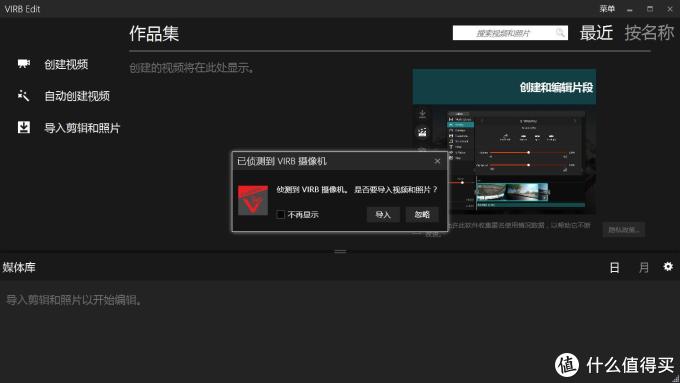Click the import icon in the tutorial preview
The image size is (680, 383).
tap(422, 114)
